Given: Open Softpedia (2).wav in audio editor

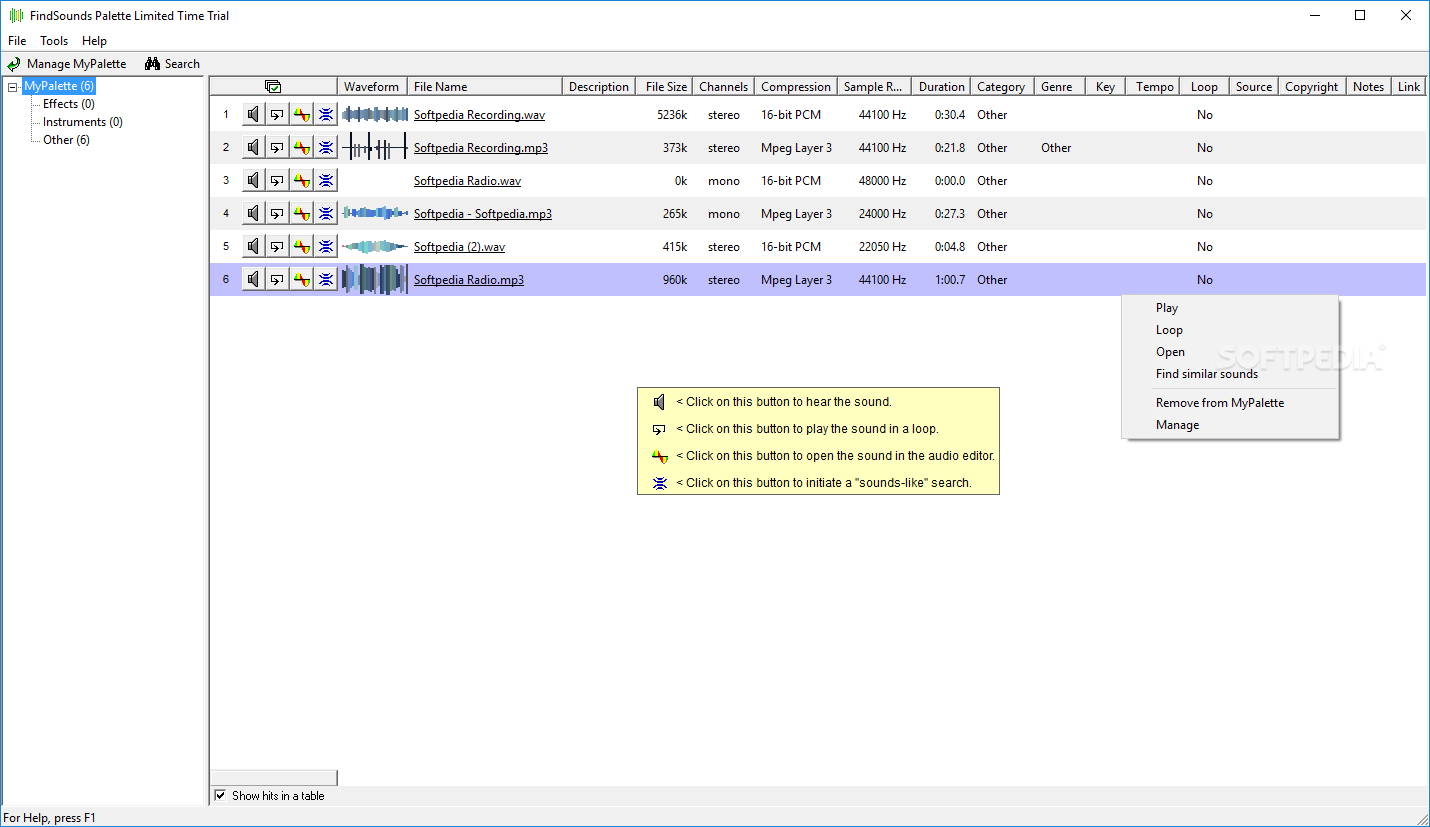Looking at the screenshot, I should pyautogui.click(x=301, y=247).
